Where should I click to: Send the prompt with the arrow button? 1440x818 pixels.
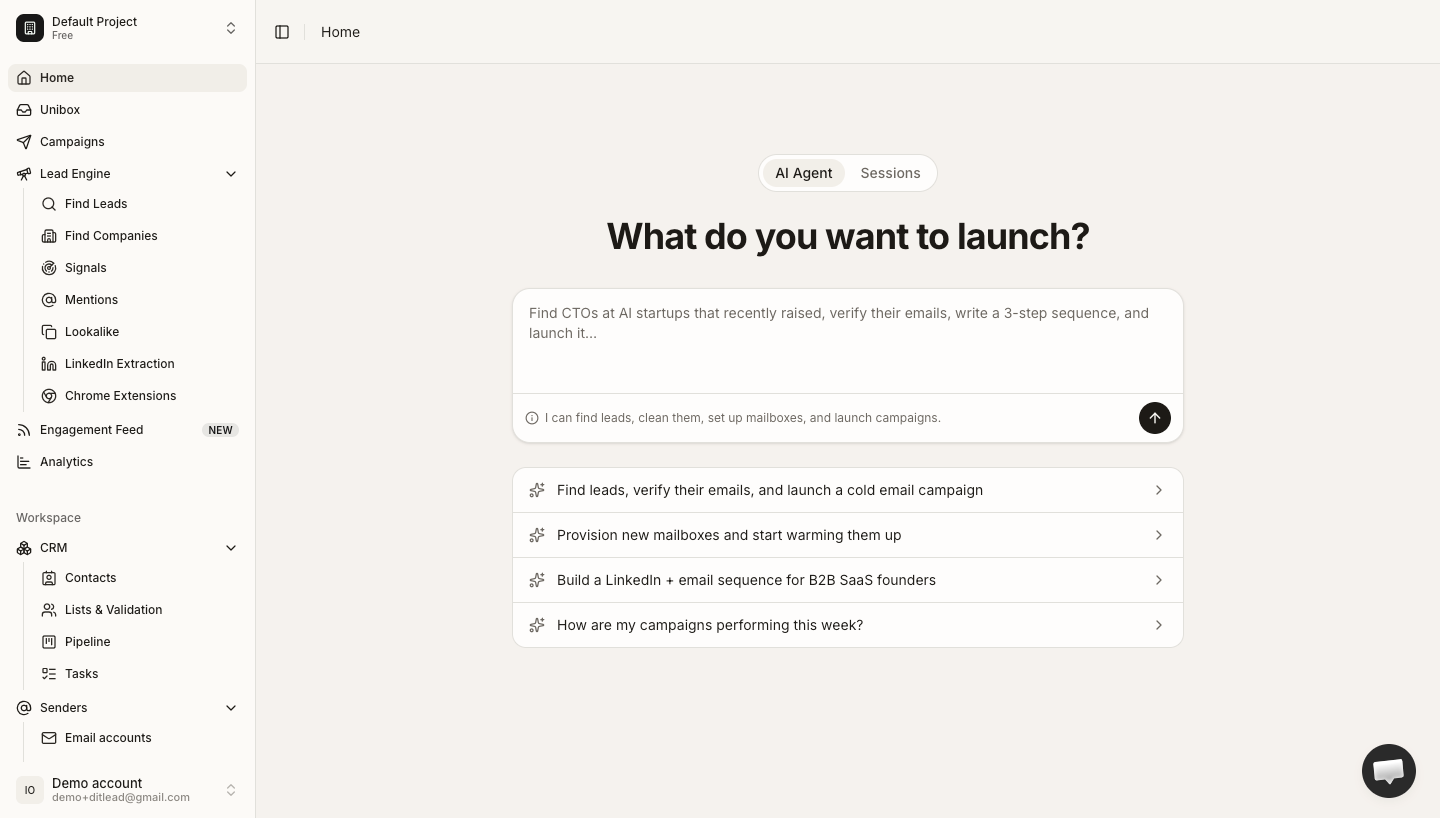1155,418
